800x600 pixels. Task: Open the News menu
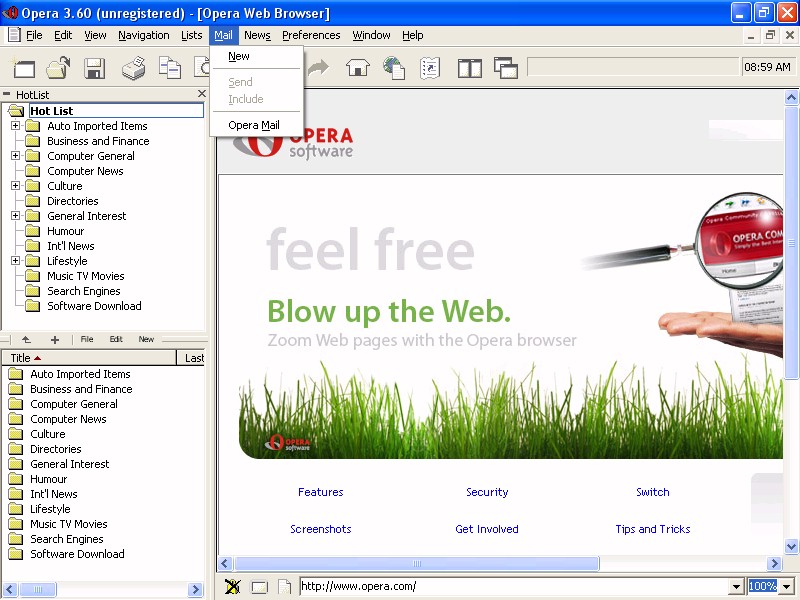point(257,35)
